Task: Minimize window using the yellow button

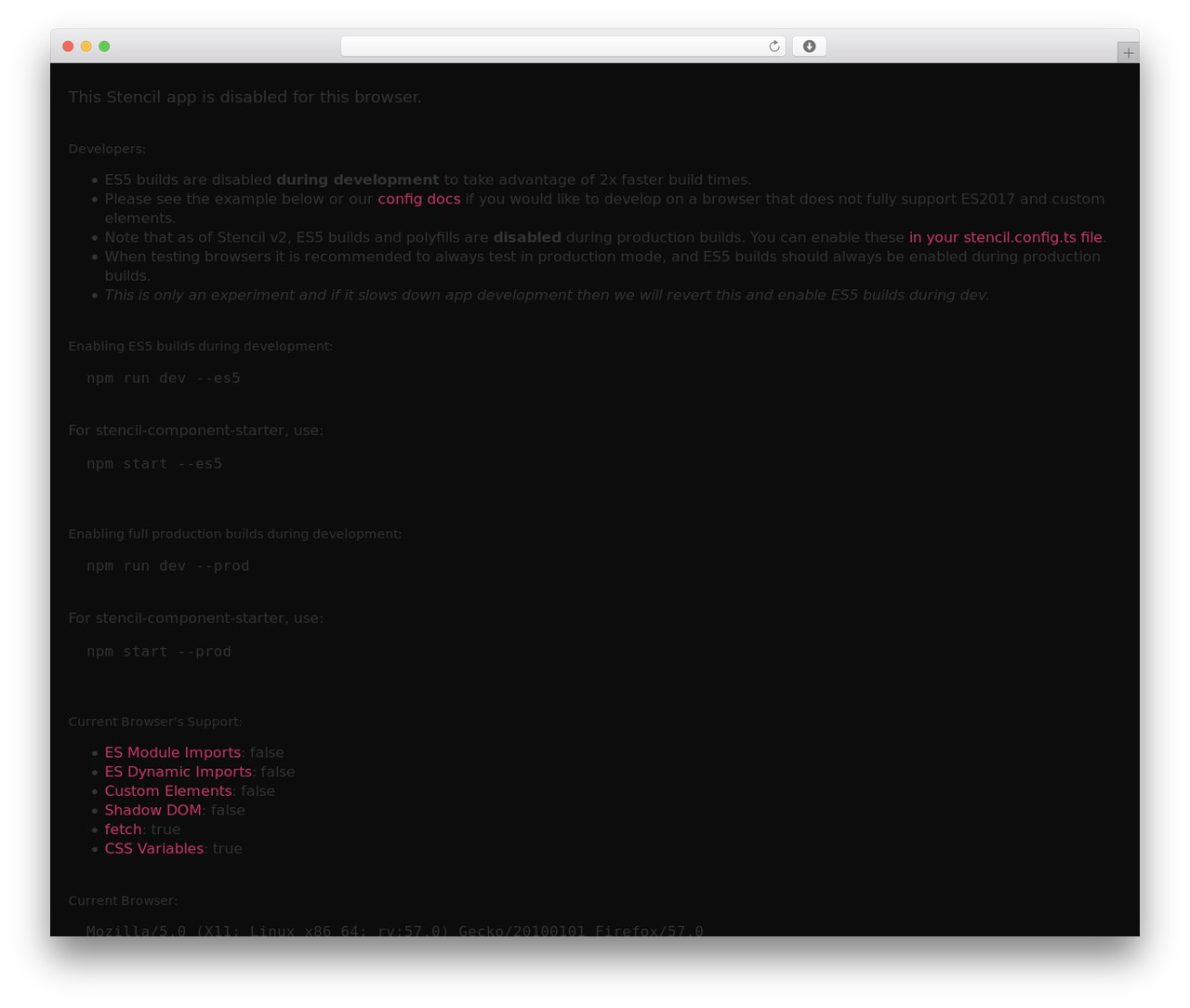Action: pos(86,46)
